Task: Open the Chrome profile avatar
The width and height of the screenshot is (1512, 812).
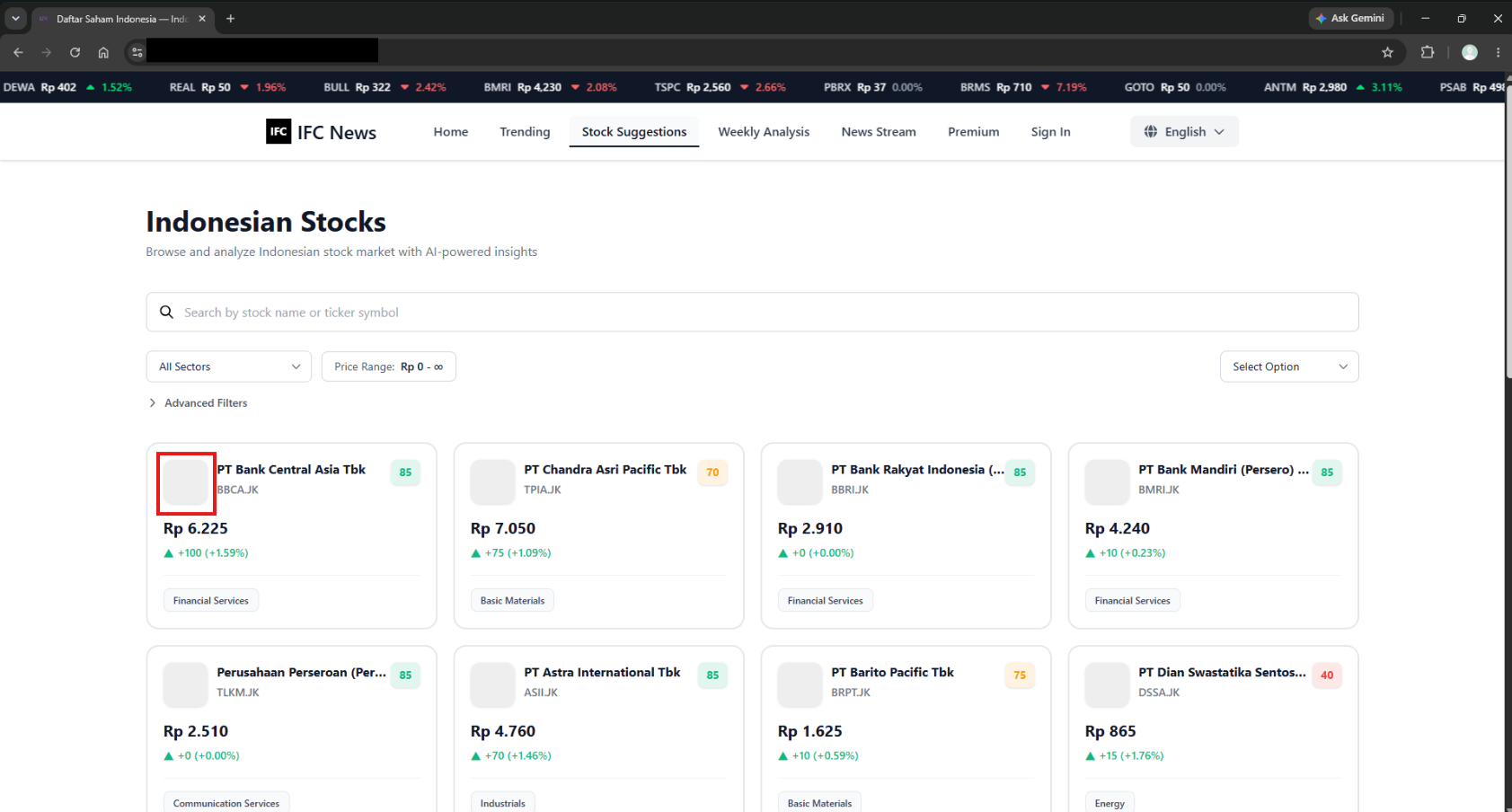Action: point(1470,52)
